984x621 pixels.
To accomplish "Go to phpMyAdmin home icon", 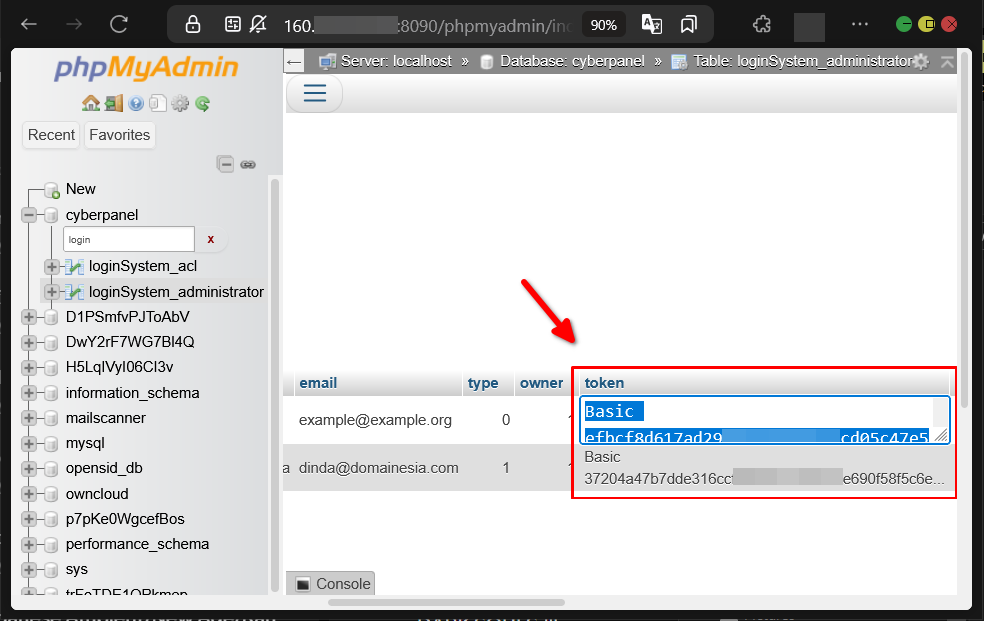I will 91,104.
